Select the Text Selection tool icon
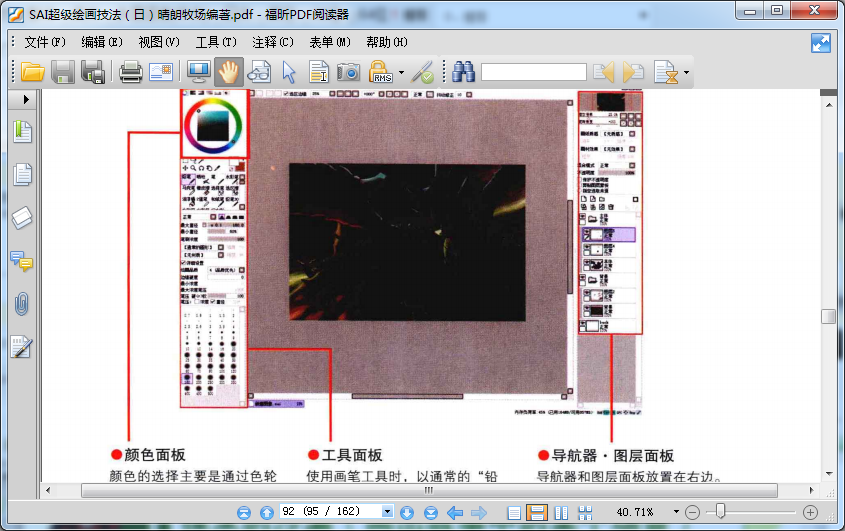Viewport: 845px width, 531px height. [318, 72]
